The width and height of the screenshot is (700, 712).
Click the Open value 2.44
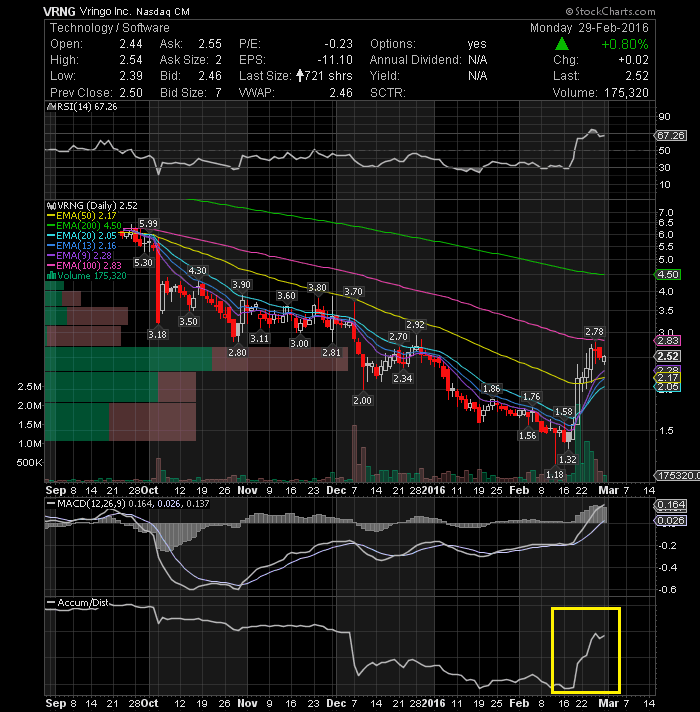tap(131, 44)
